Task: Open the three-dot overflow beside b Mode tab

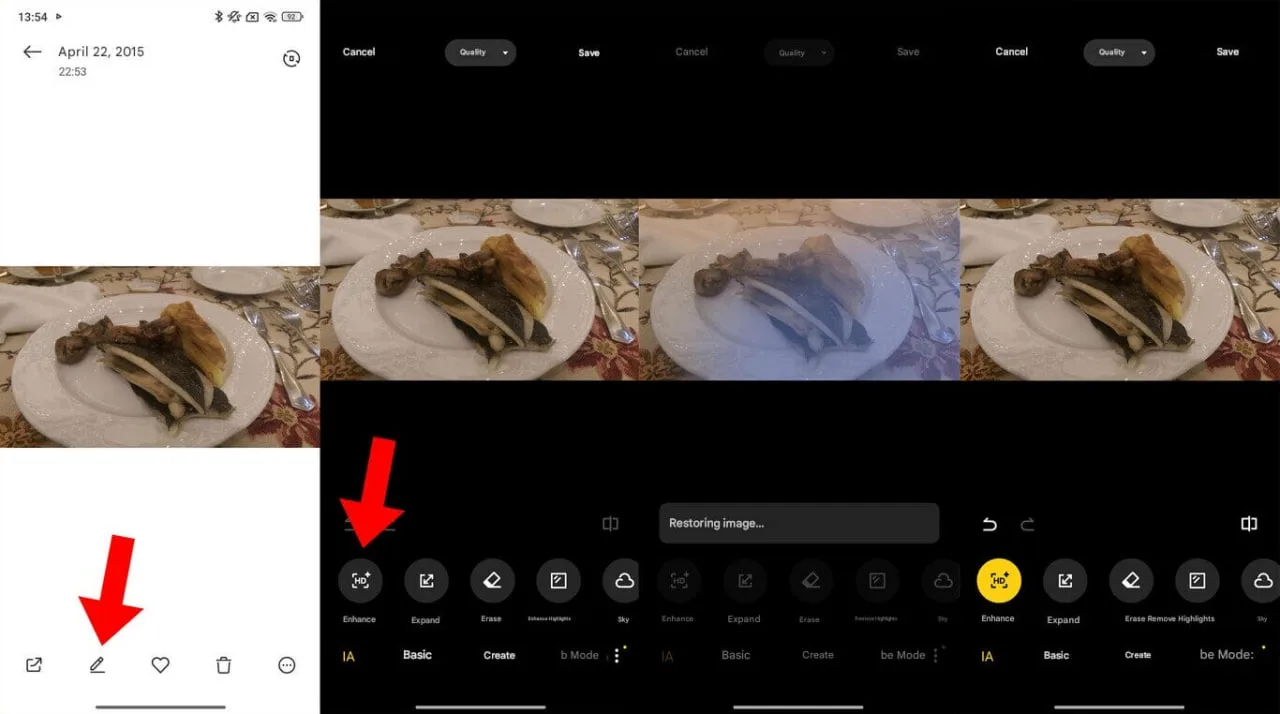Action: point(617,655)
